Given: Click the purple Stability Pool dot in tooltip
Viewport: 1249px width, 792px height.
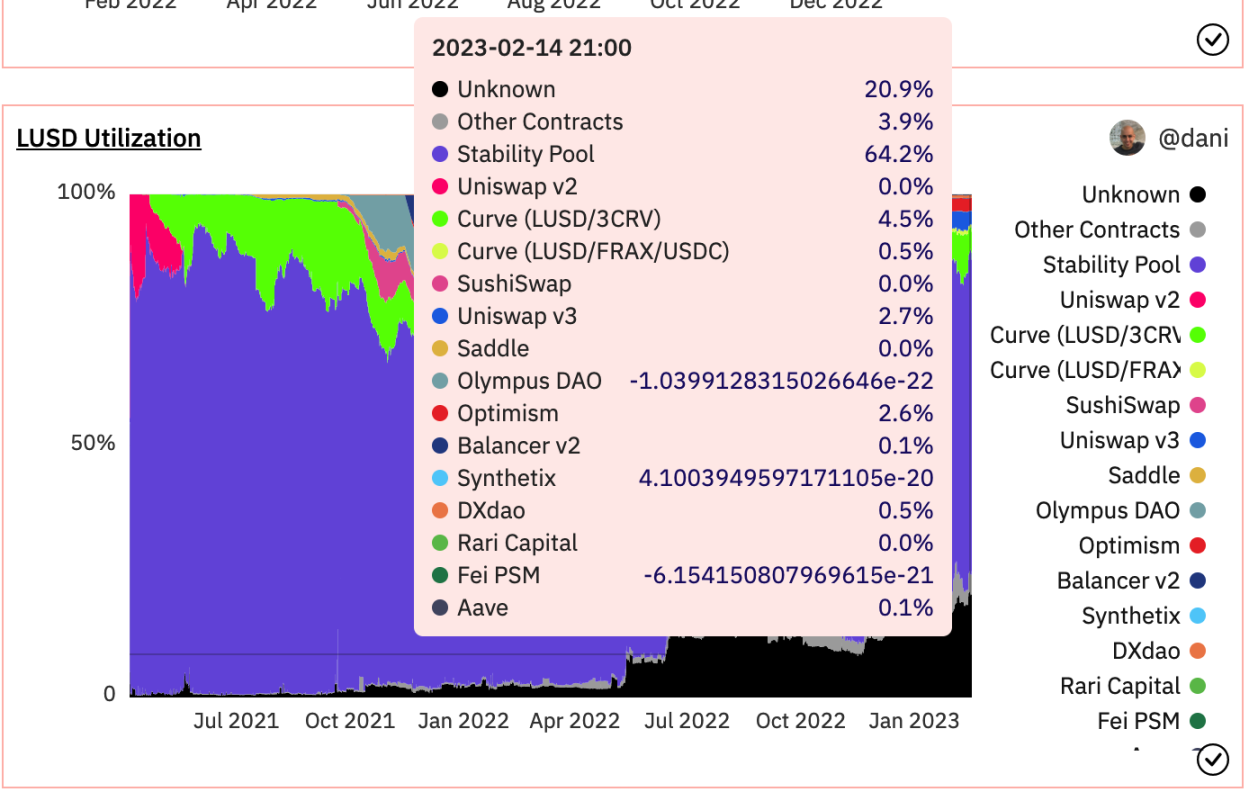Looking at the screenshot, I should point(439,155).
